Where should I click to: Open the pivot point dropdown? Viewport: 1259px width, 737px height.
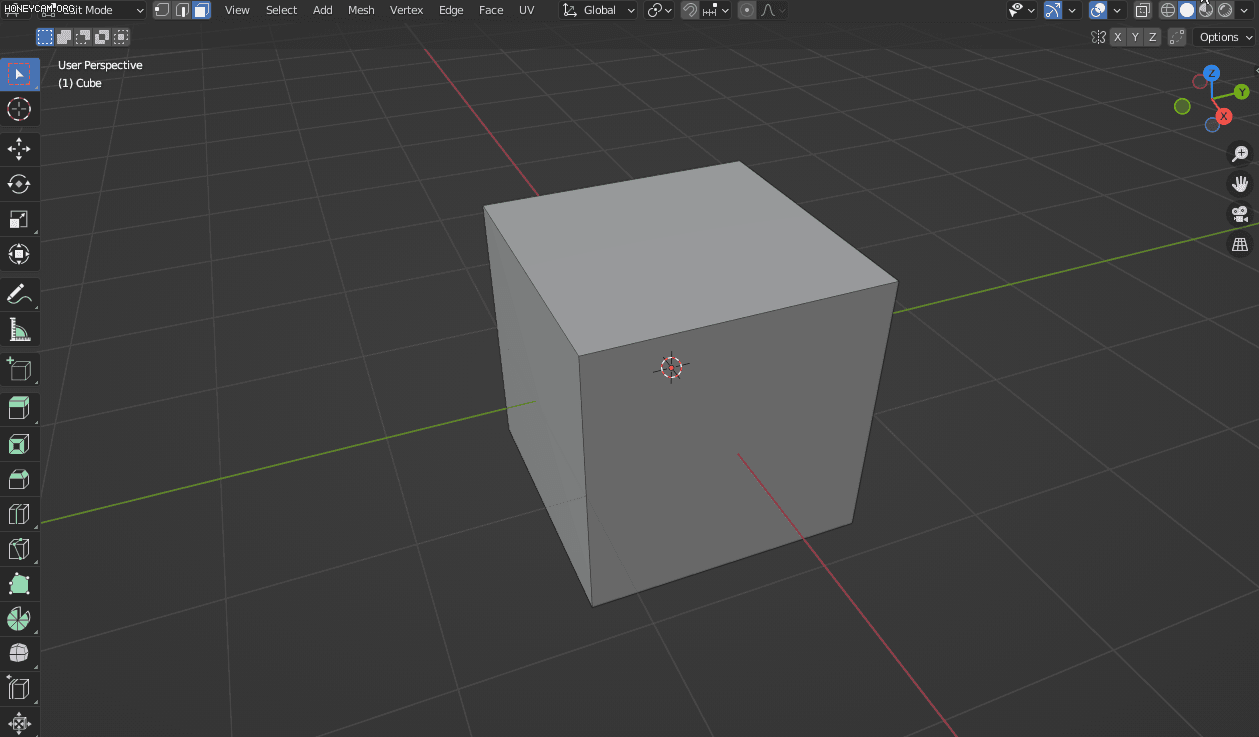pyautogui.click(x=660, y=10)
